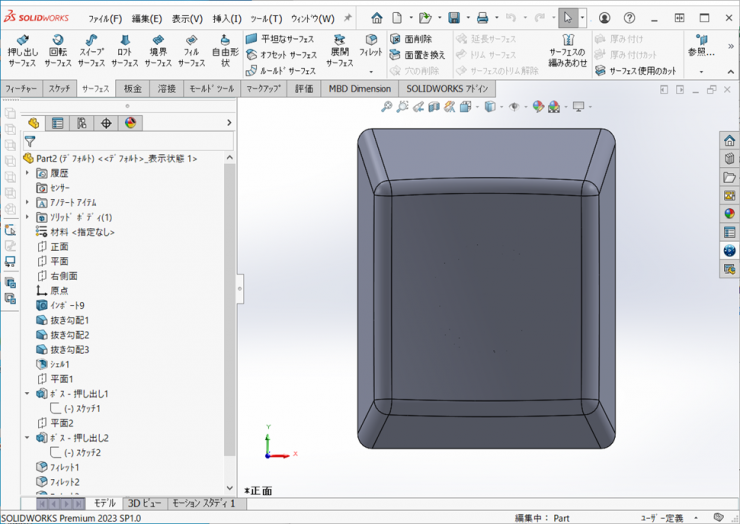Image resolution: width=740 pixels, height=524 pixels.
Task: Collapse the ボス - 押し出し1 feature node
Action: coord(28,394)
